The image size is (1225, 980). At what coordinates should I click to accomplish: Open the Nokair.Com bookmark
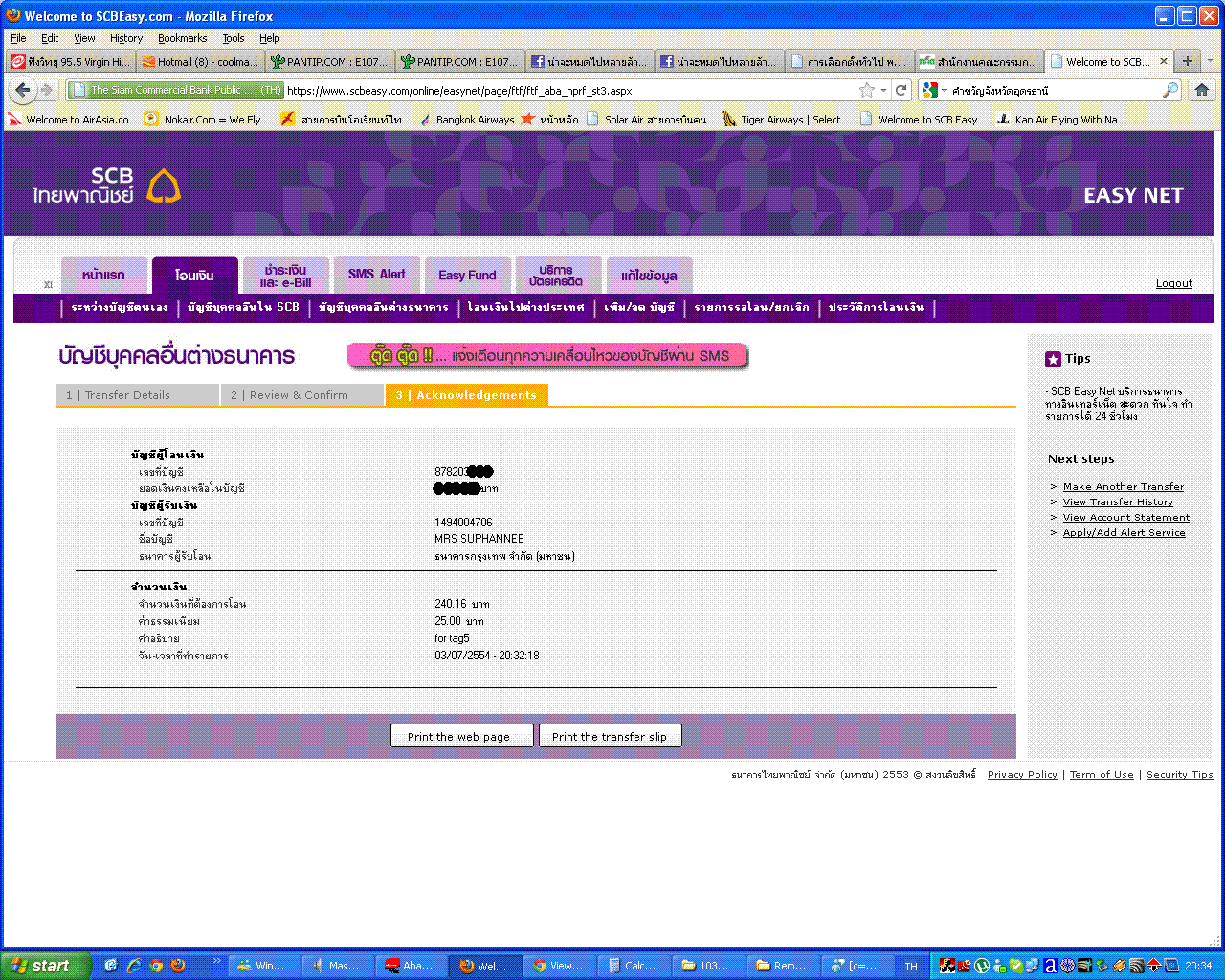pos(209,120)
